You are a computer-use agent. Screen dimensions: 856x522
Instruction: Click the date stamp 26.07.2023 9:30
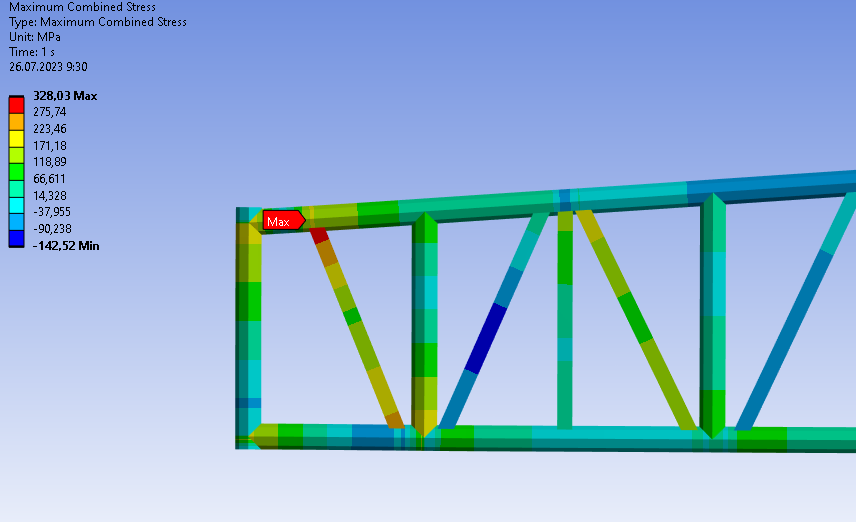[48, 67]
